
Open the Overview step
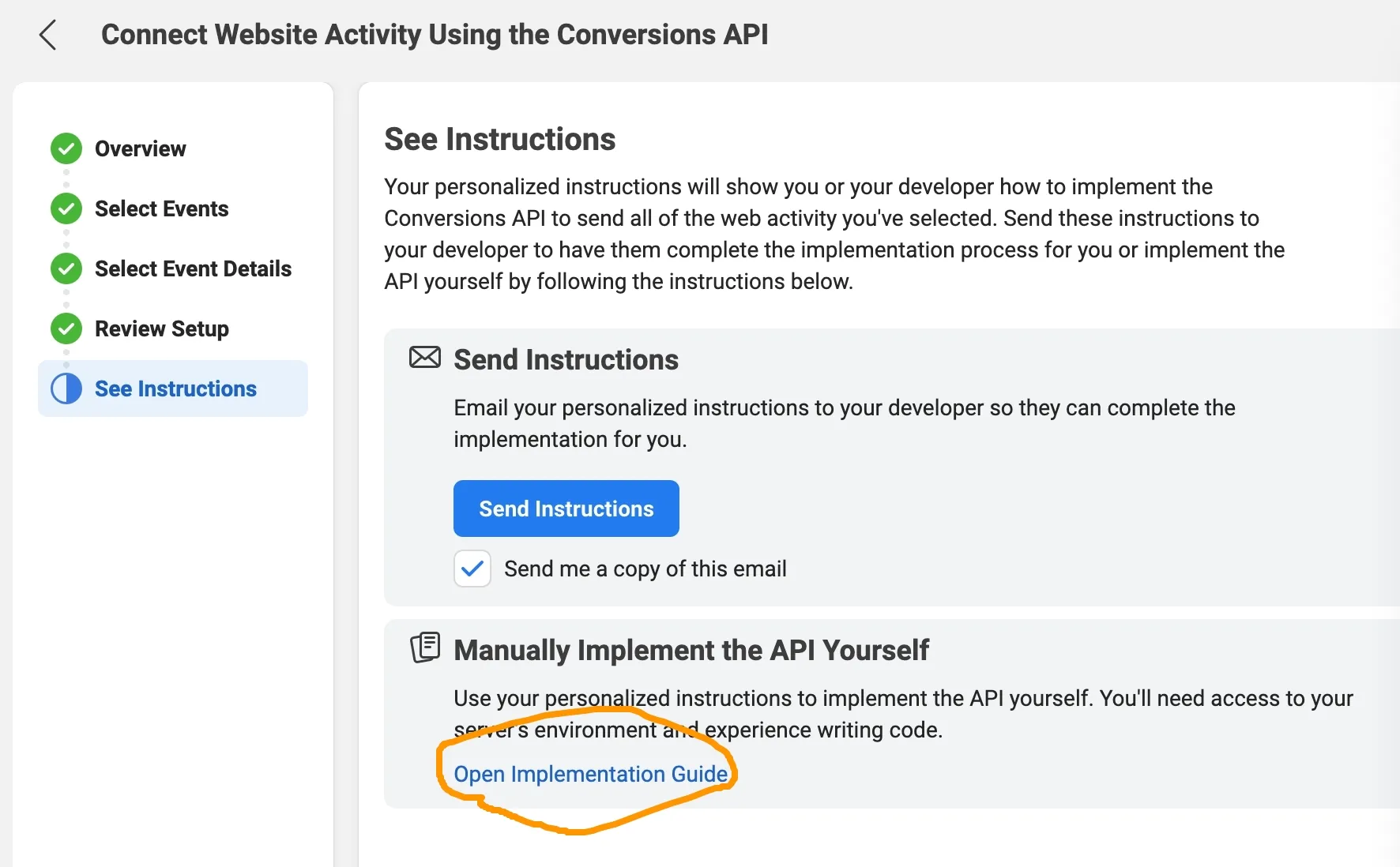point(140,148)
